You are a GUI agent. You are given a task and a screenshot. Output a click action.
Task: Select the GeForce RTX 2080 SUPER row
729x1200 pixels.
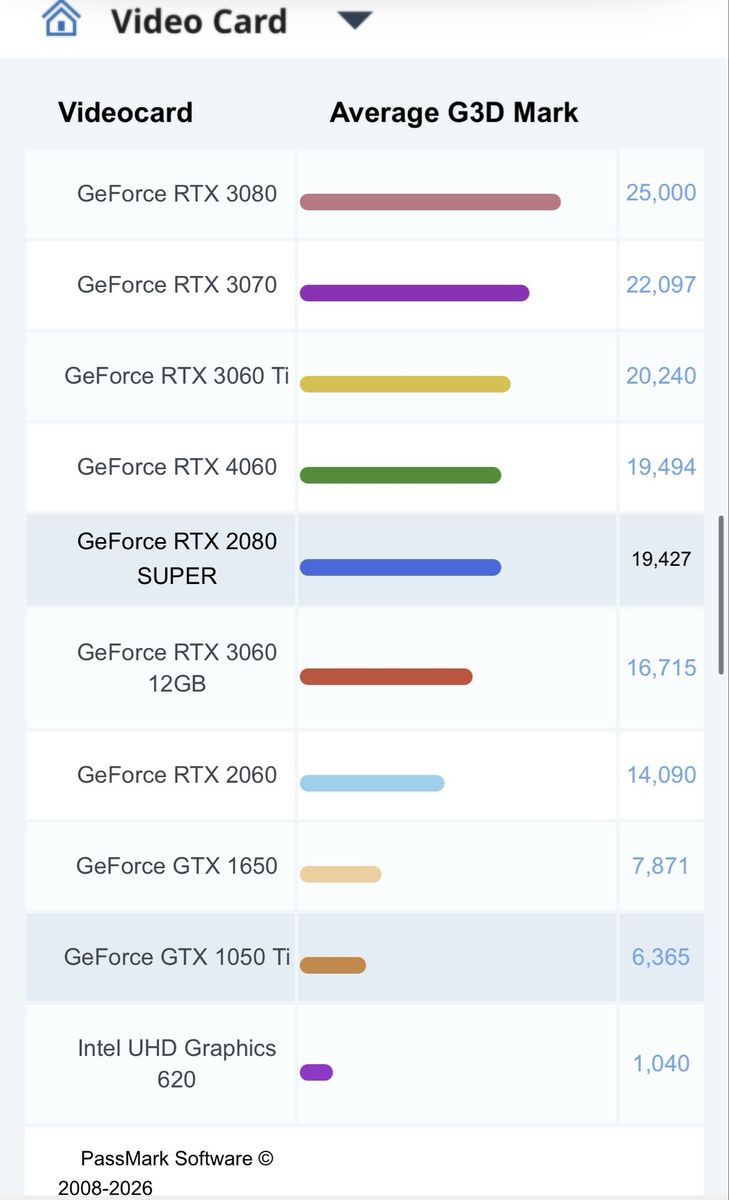tap(365, 559)
